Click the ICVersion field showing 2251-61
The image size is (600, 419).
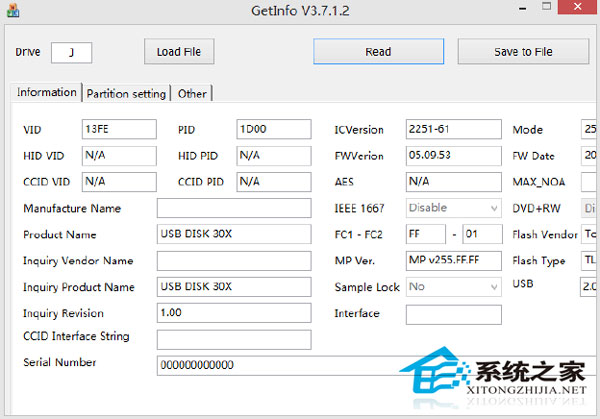[453, 129]
